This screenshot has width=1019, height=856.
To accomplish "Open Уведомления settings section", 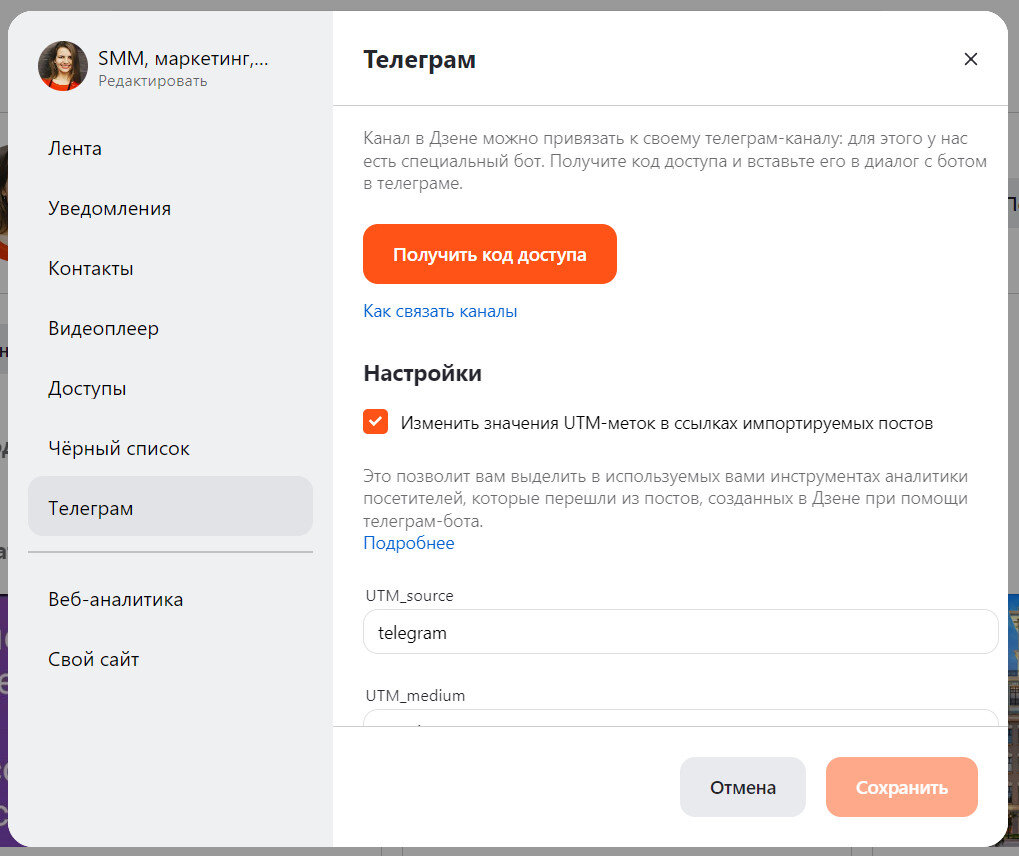I will coord(109,208).
